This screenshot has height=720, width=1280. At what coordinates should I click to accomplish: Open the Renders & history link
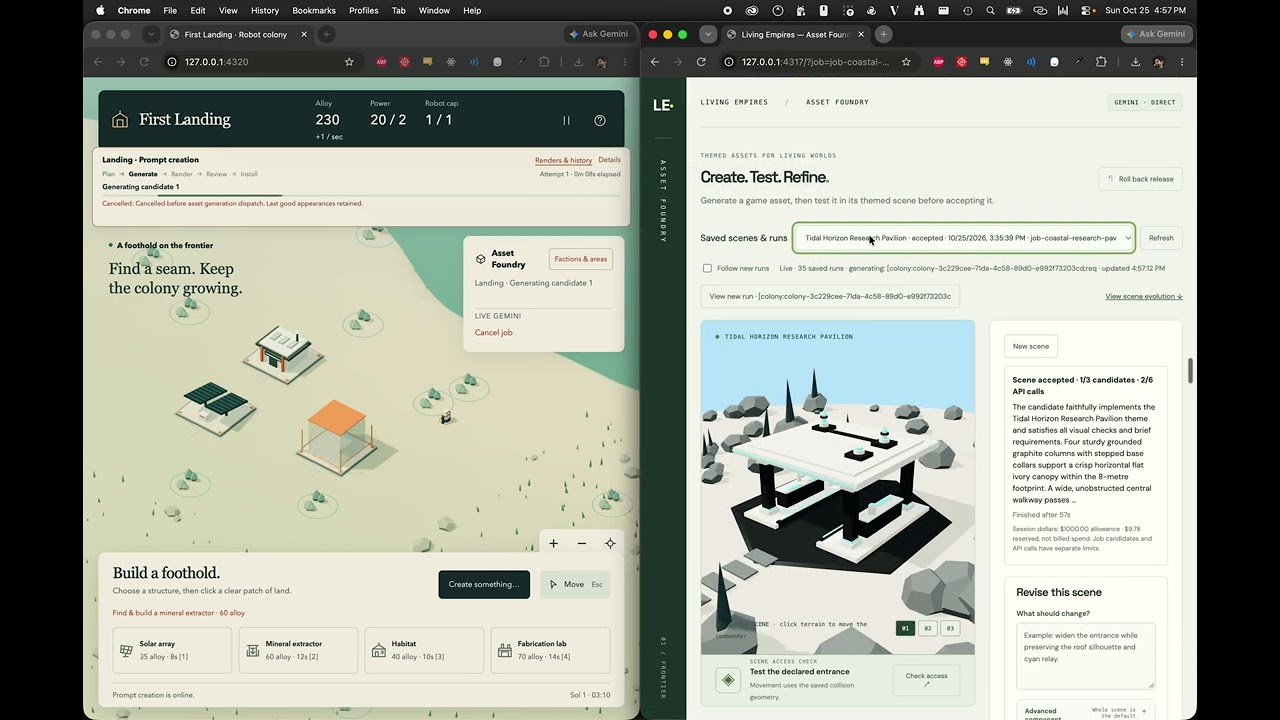tap(563, 160)
